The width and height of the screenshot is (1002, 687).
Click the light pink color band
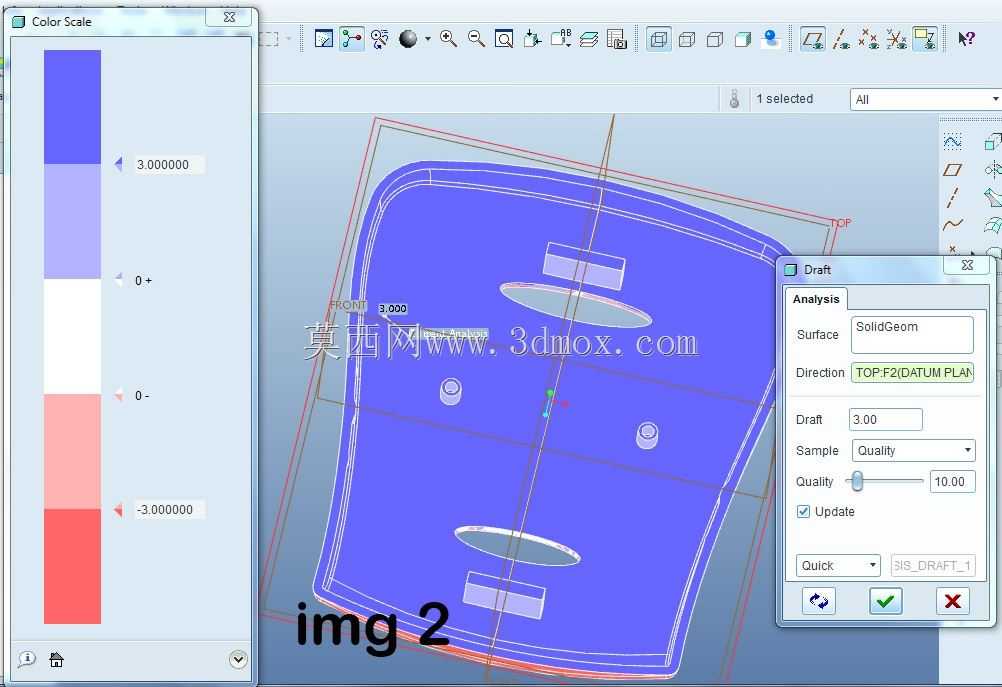pyautogui.click(x=72, y=451)
